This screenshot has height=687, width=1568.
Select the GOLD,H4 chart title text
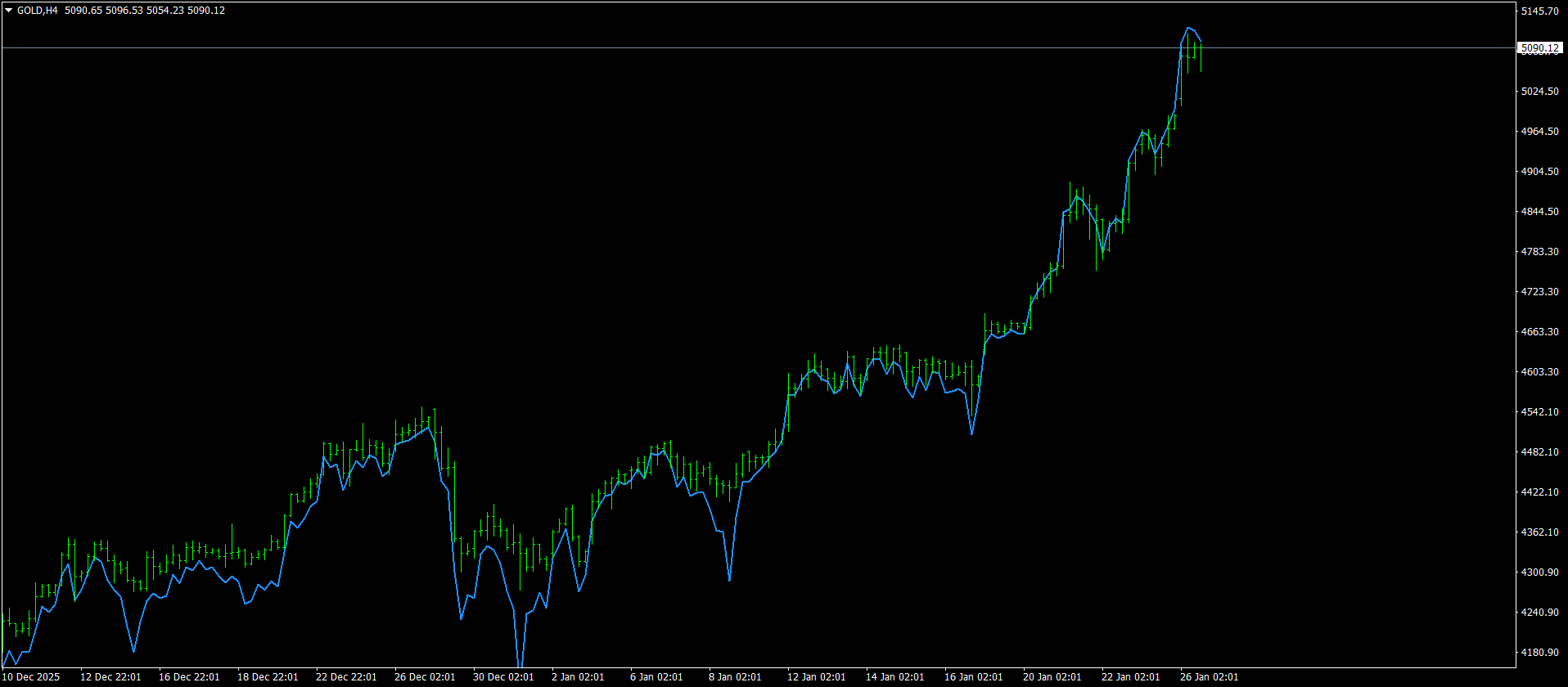(38, 11)
